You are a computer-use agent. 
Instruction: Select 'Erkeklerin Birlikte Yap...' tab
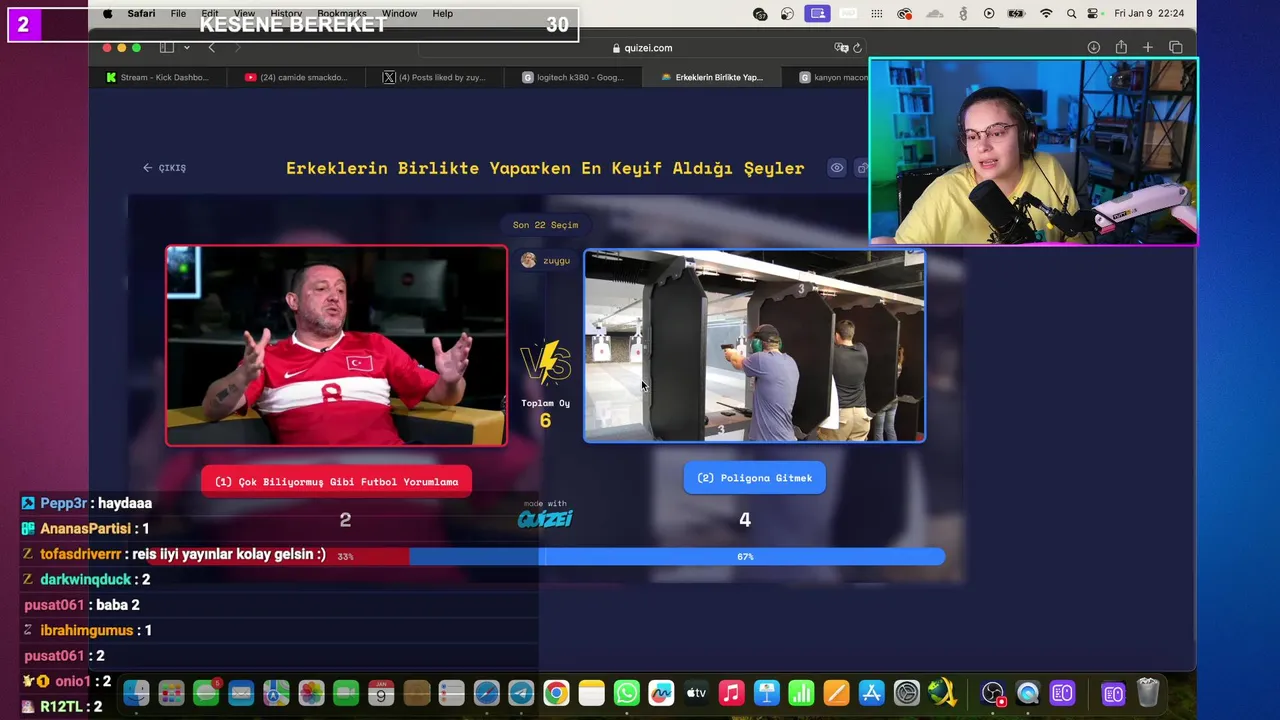pos(712,77)
